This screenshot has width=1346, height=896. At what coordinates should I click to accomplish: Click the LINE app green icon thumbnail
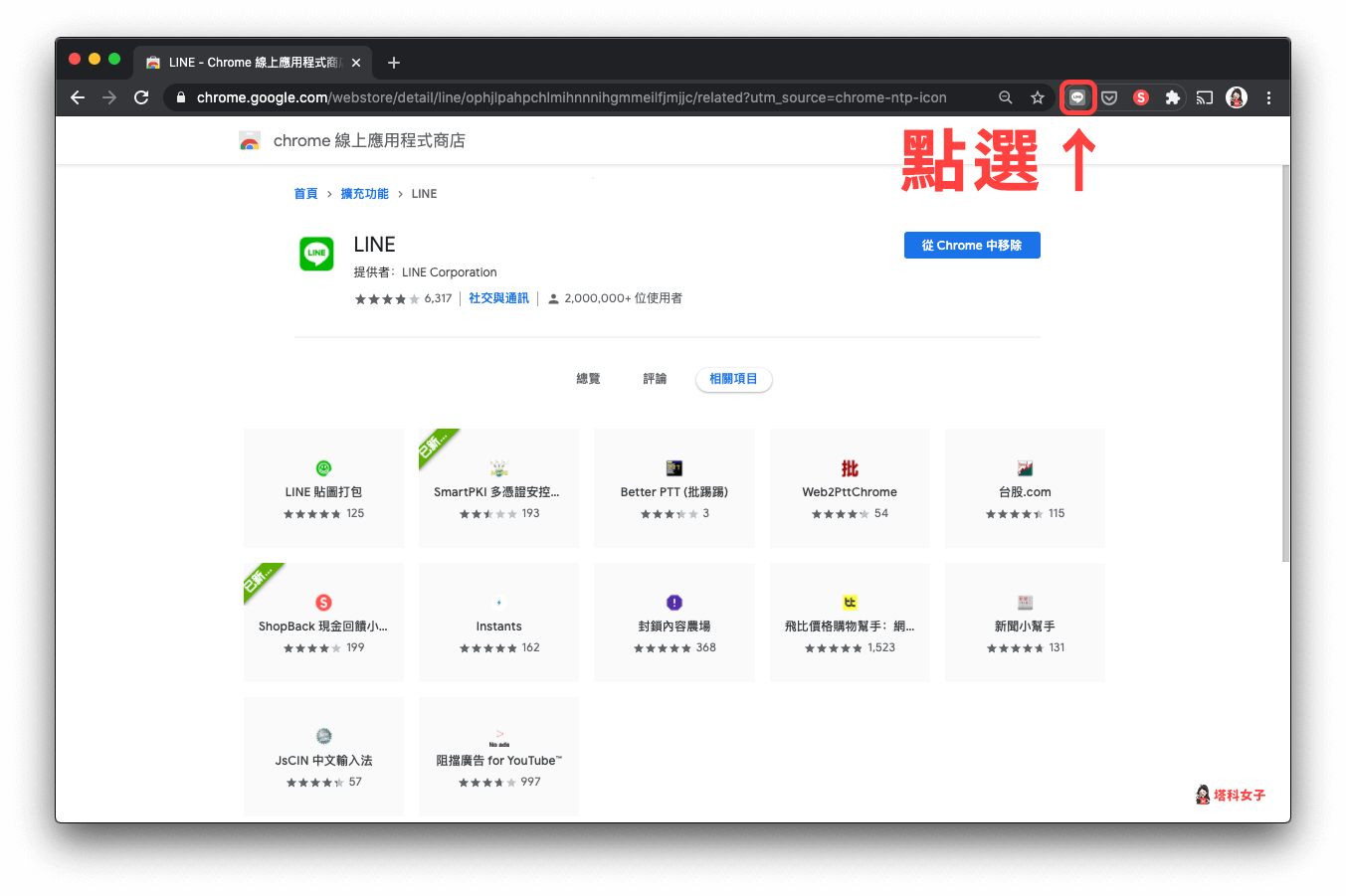(x=316, y=254)
